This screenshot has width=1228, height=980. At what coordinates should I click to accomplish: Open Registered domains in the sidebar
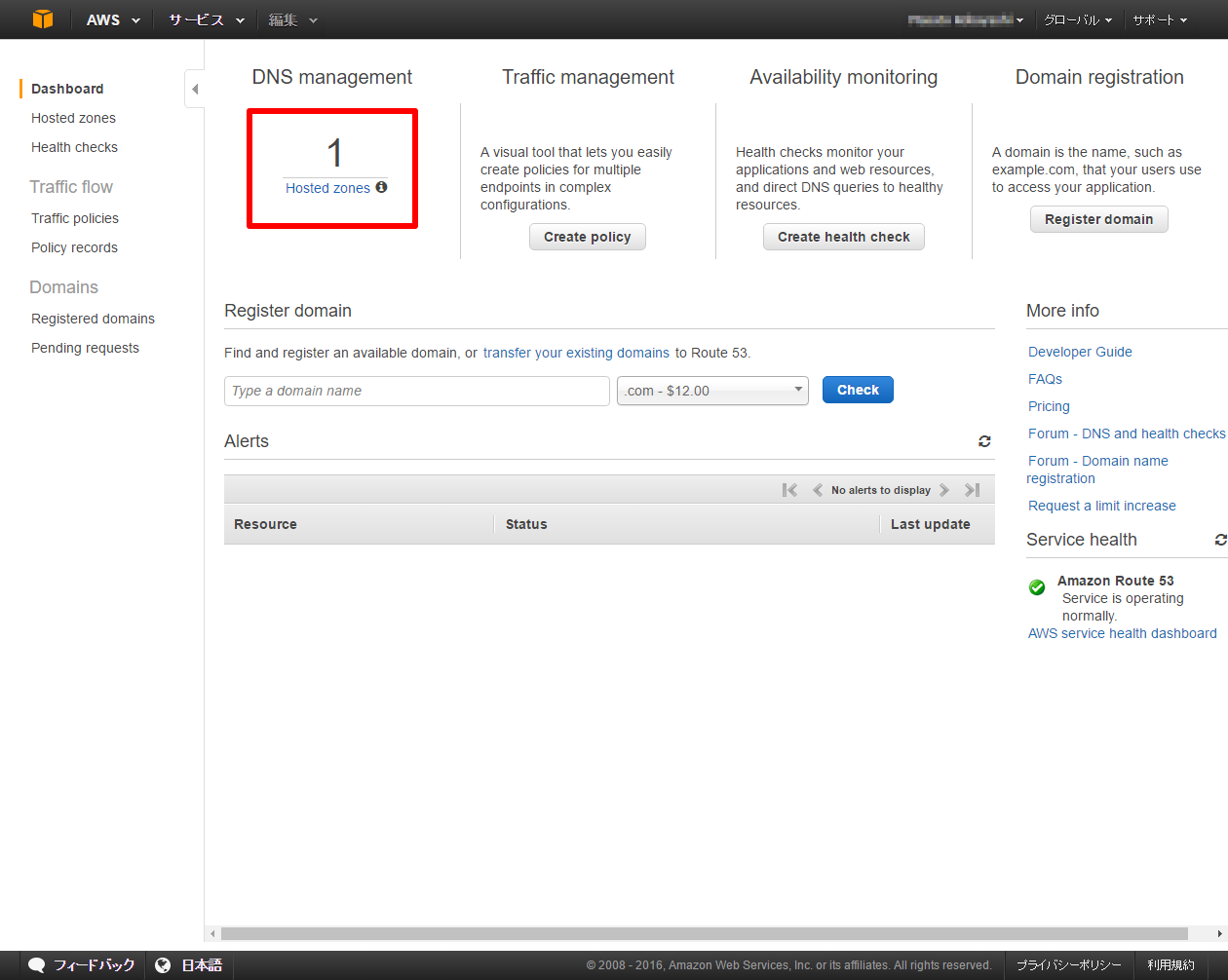93,319
